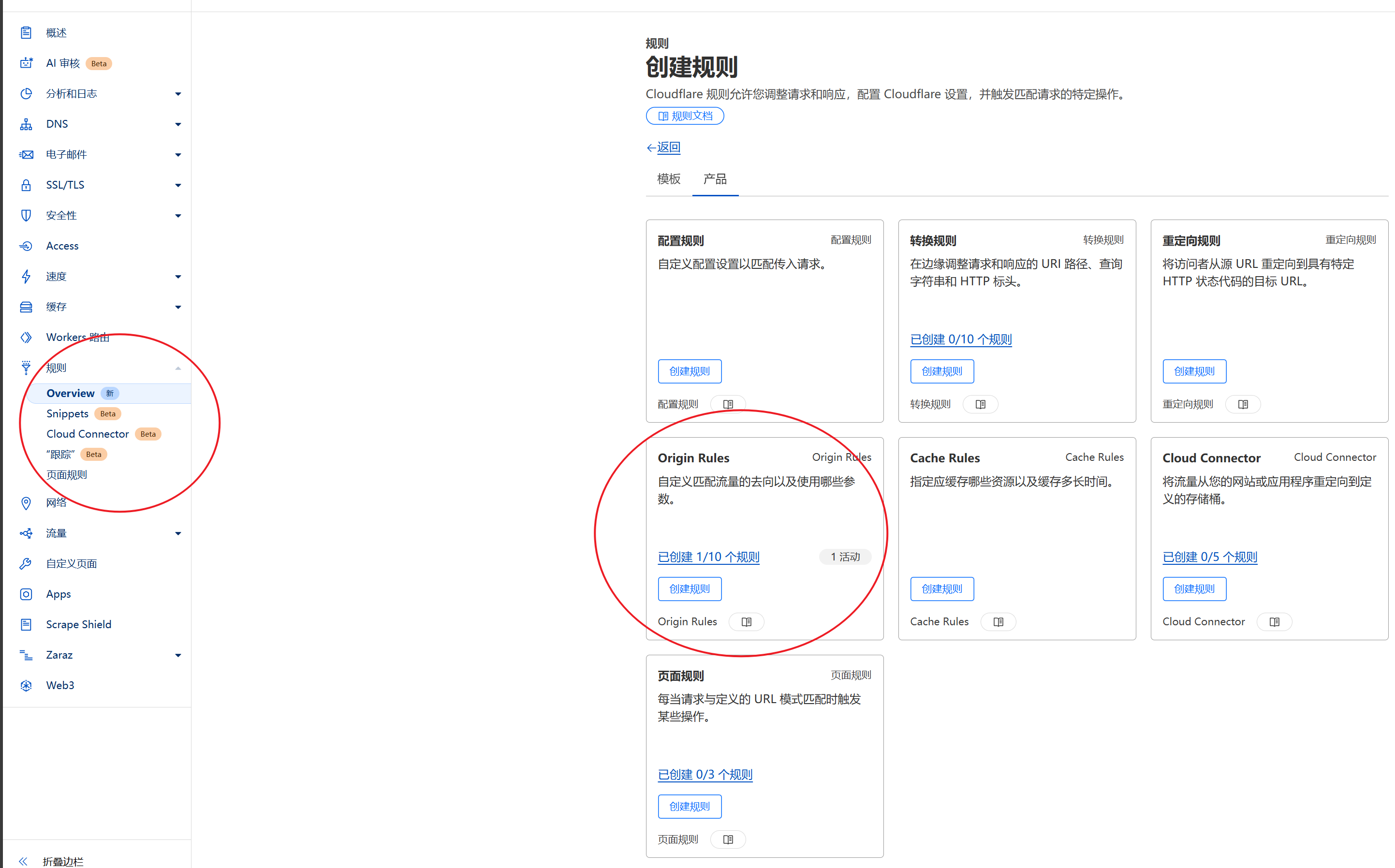Expand the 流量 menu arrow

pyautogui.click(x=178, y=534)
